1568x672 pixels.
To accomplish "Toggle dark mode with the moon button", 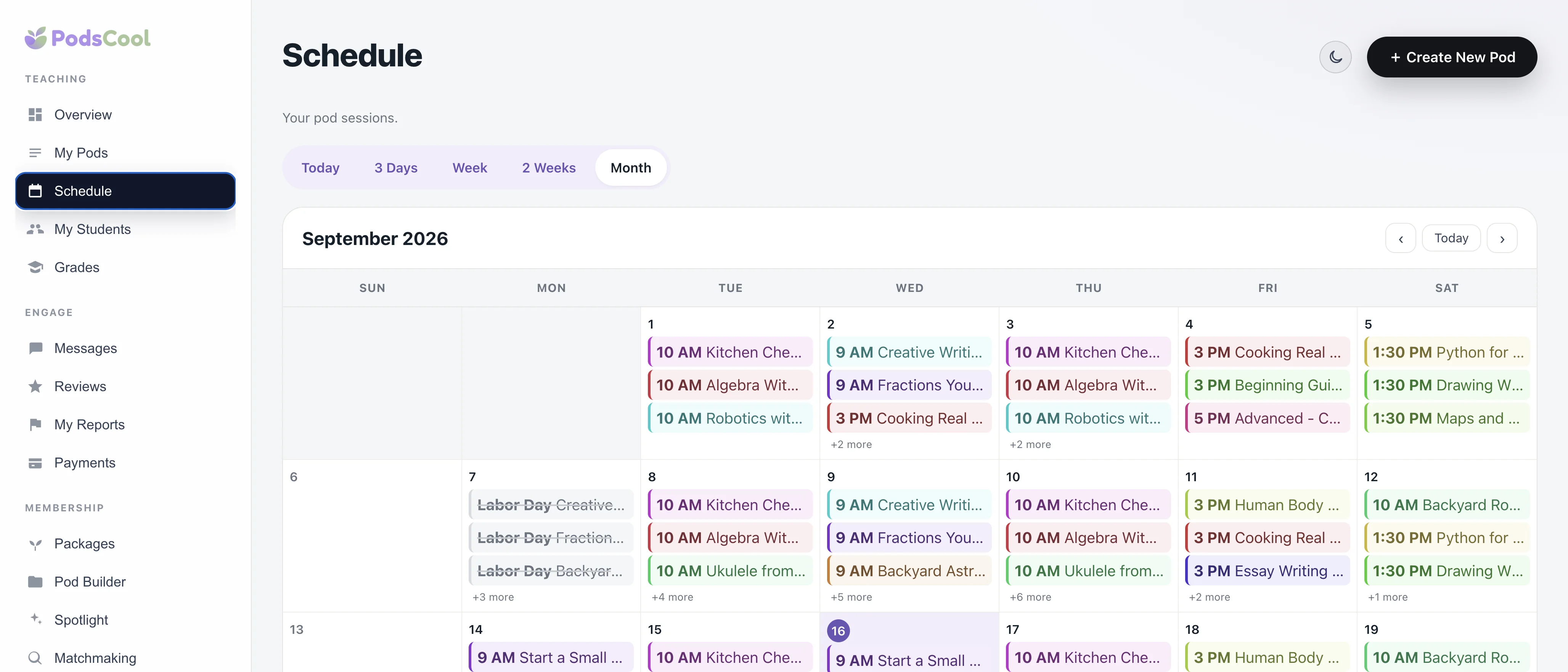I will pos(1335,57).
